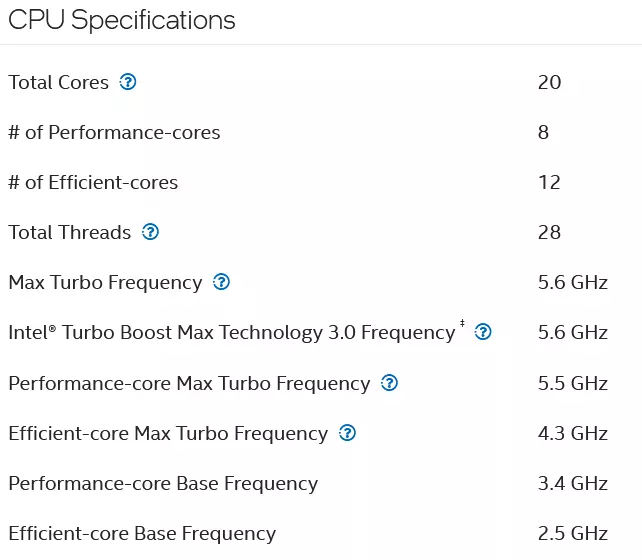Screen dimensions: 642x560
Task: Click the Efficient-core Max Turbo value 4.3 GHz
Action: click(573, 434)
